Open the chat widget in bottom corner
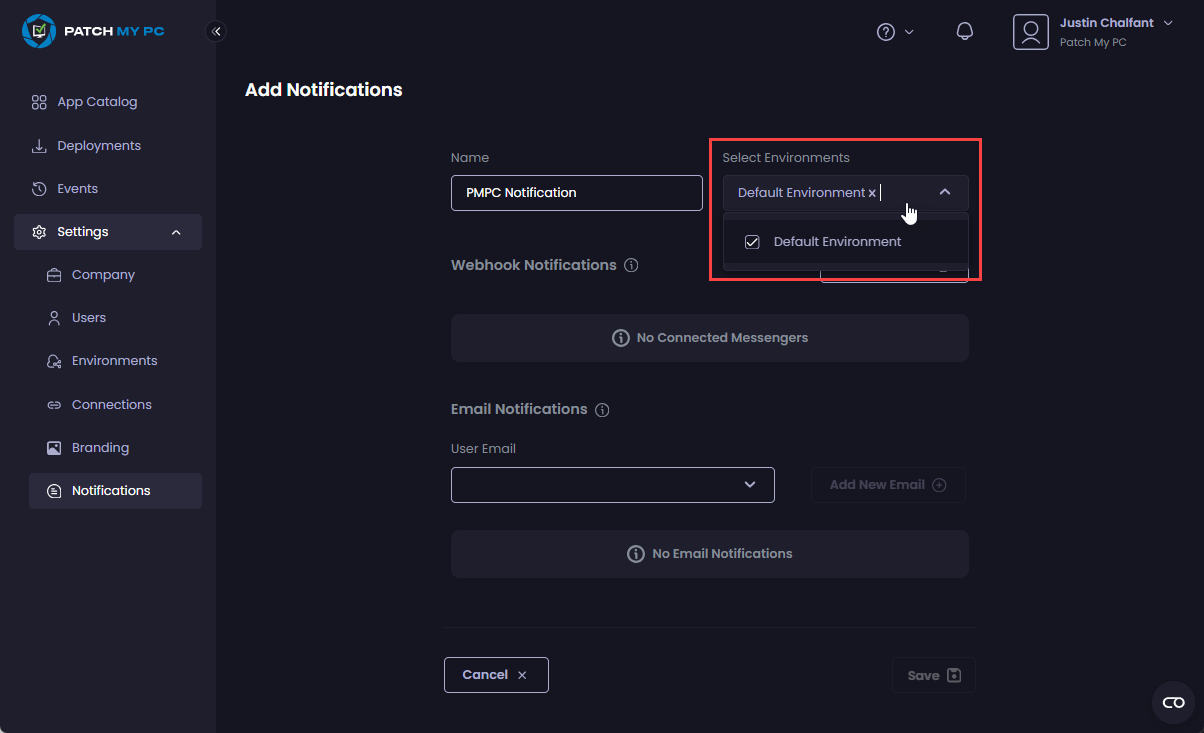Viewport: 1204px width, 733px height. 1173,702
